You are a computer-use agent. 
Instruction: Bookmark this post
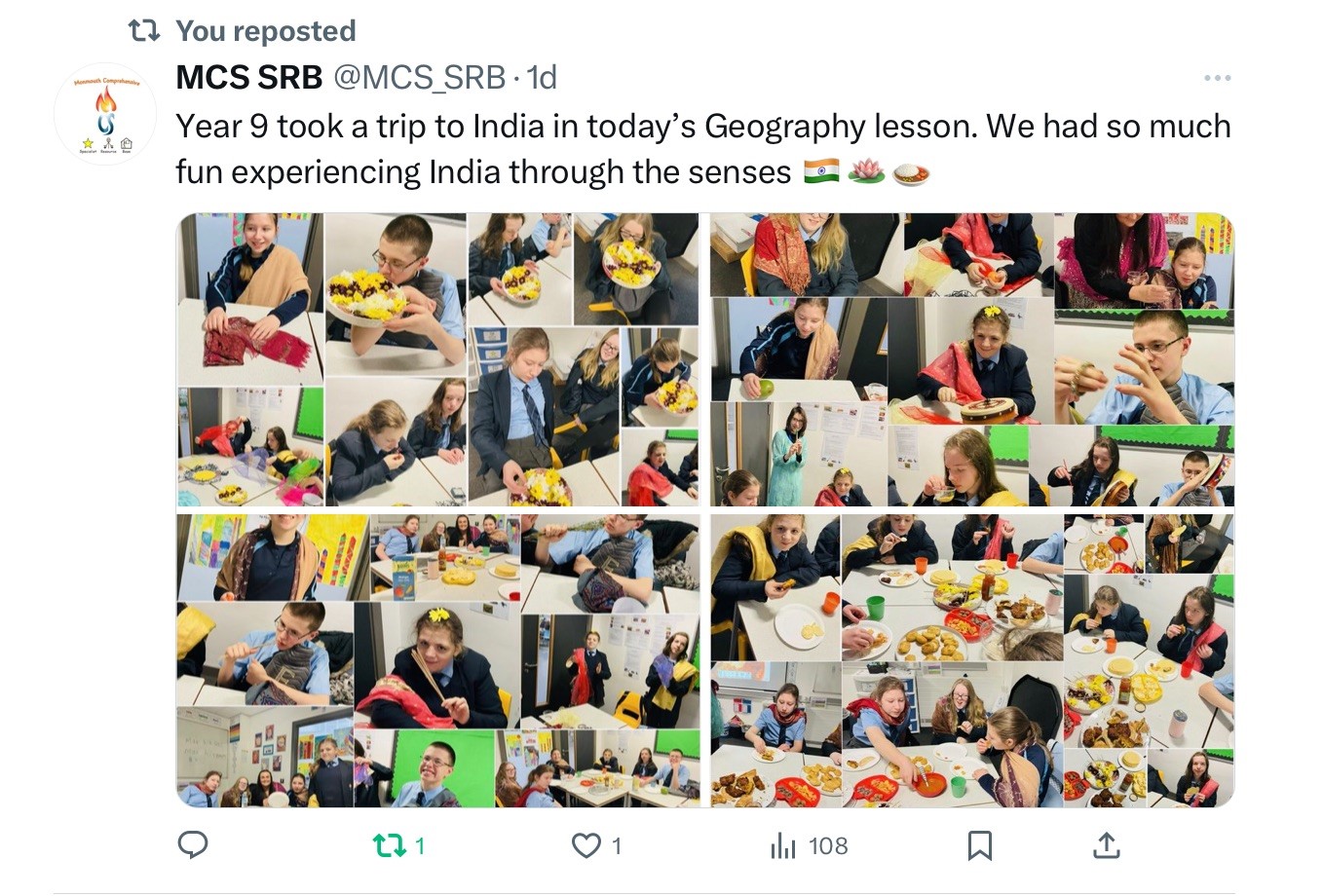tap(979, 845)
